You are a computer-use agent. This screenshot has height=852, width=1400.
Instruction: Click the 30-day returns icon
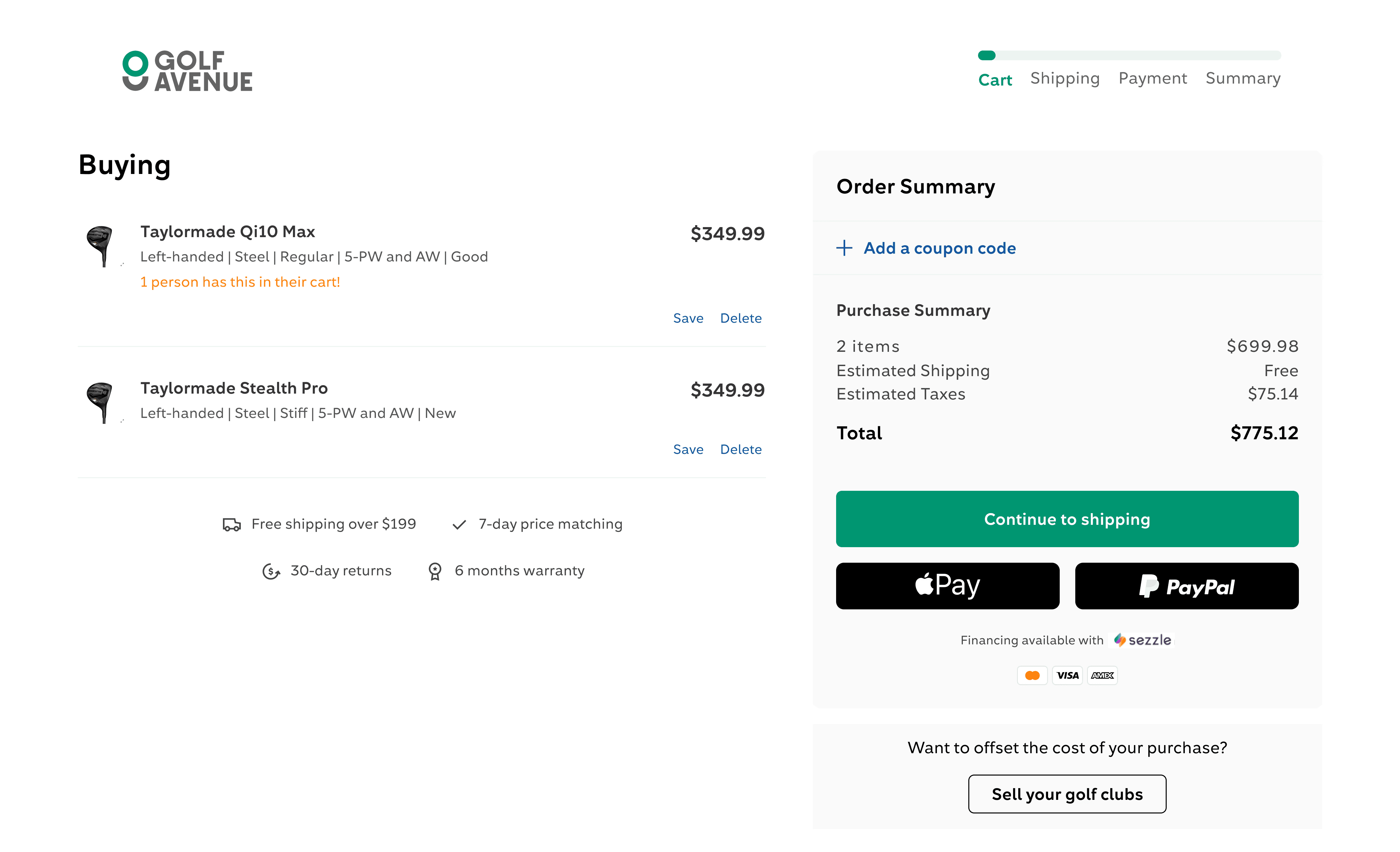pos(271,571)
